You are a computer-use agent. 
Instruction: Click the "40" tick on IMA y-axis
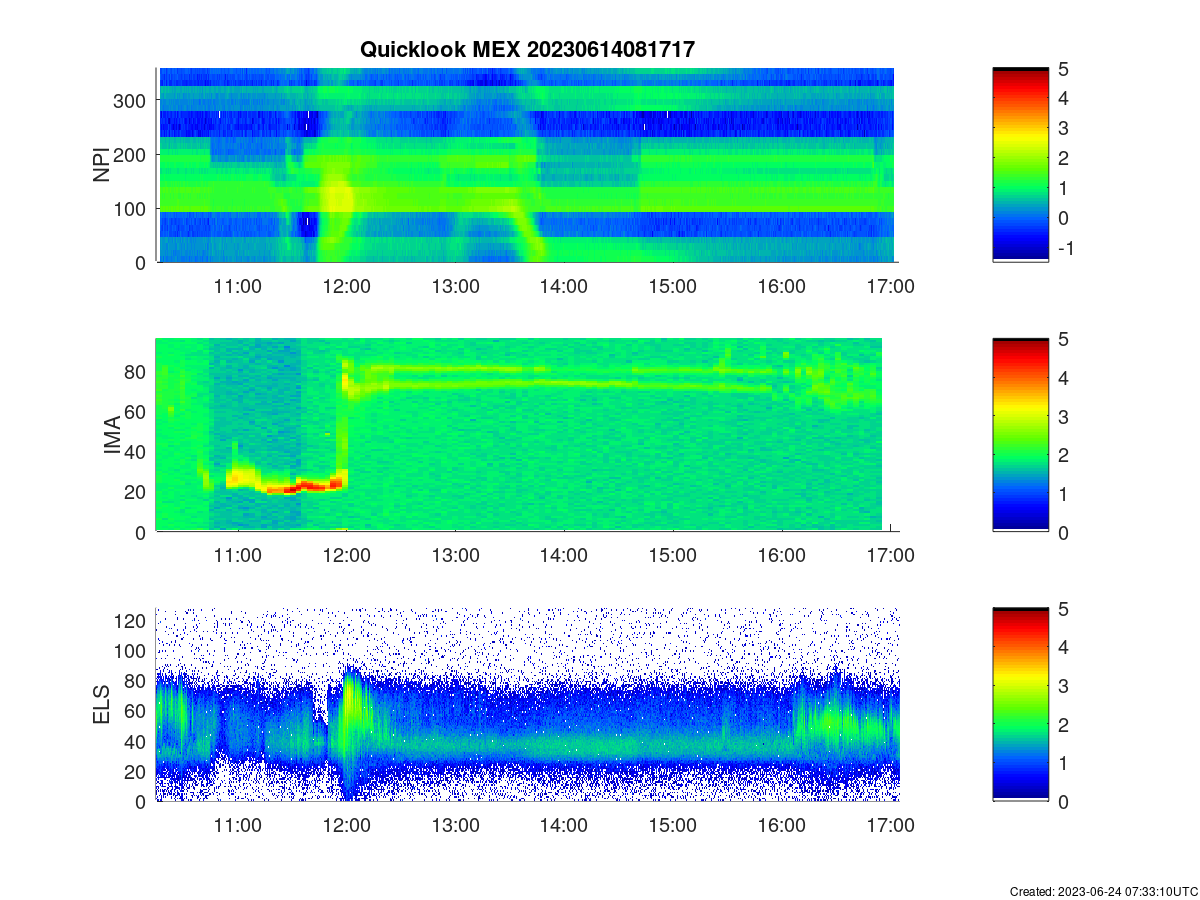[x=136, y=452]
